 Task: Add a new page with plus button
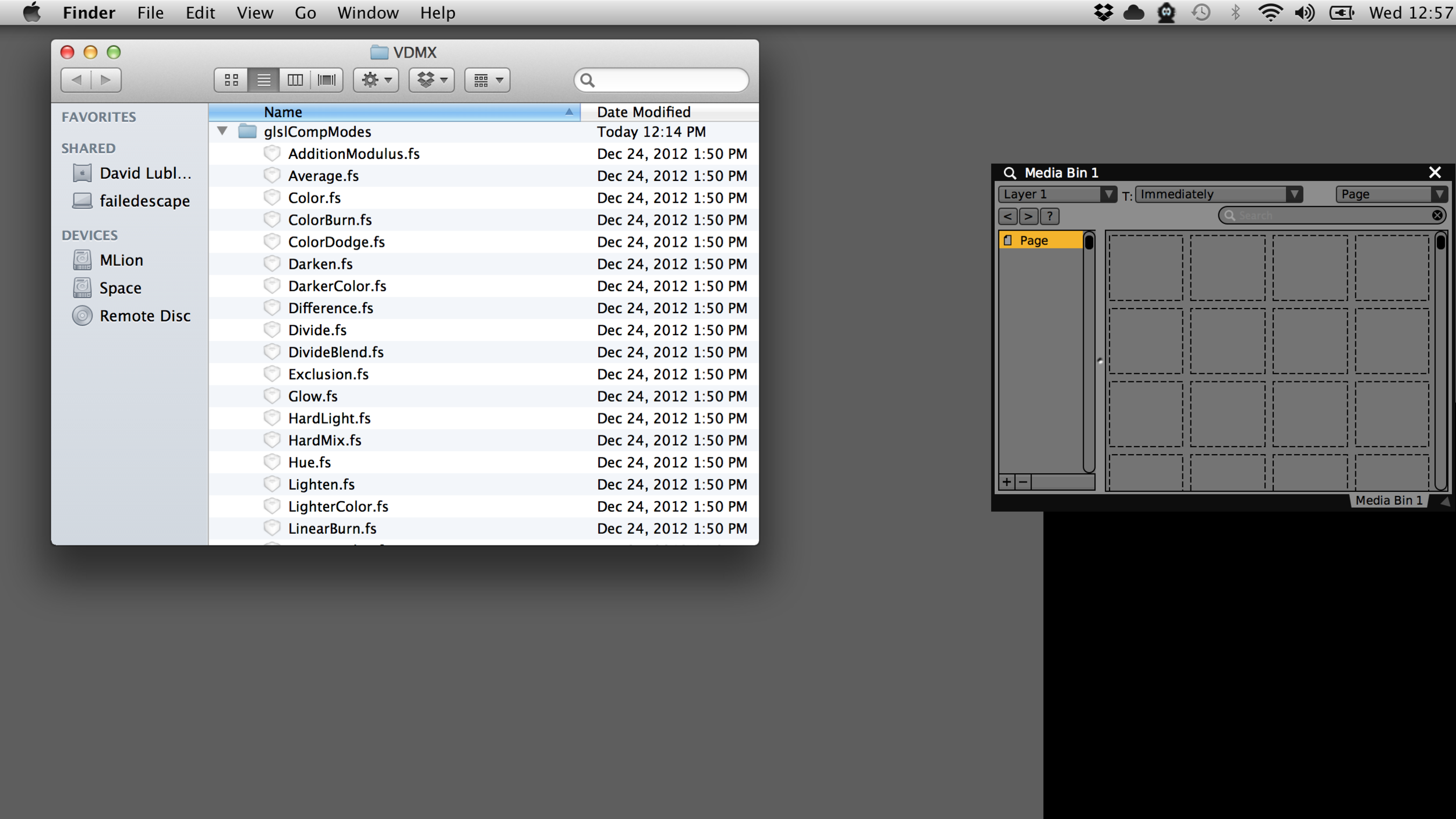tap(1007, 482)
